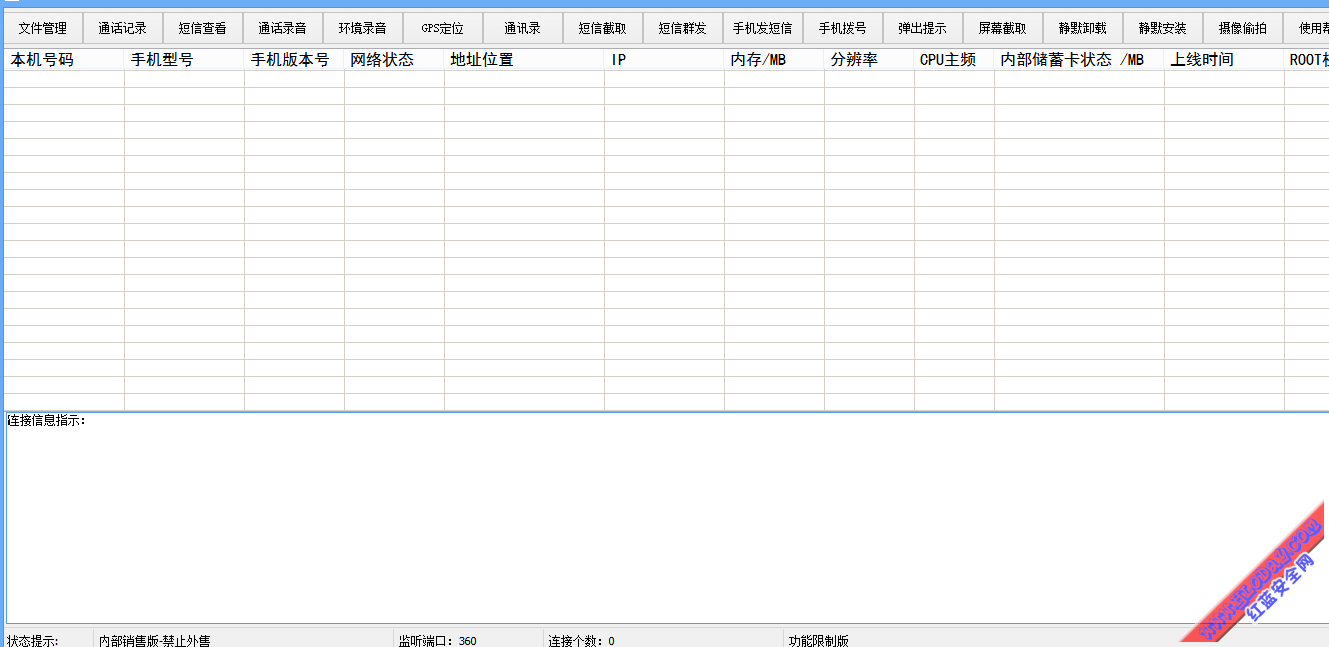
Task: Sort by the 分辨率 column header
Action: 869,60
